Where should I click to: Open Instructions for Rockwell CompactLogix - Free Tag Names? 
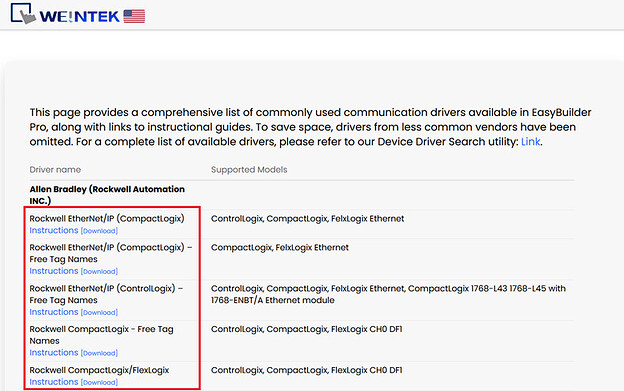[x=54, y=352]
